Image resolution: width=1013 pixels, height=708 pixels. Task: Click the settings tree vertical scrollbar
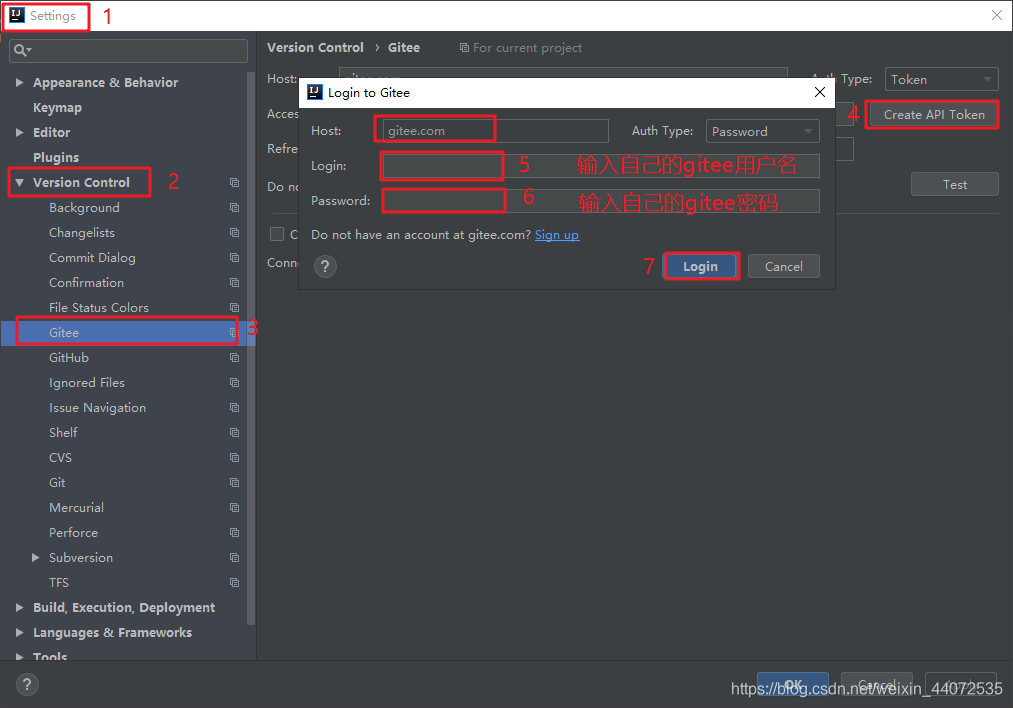(x=251, y=349)
